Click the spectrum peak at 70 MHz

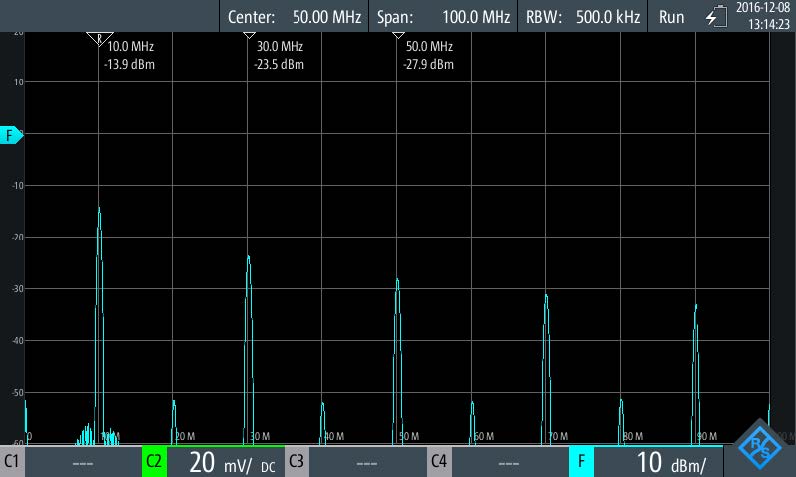click(x=546, y=297)
